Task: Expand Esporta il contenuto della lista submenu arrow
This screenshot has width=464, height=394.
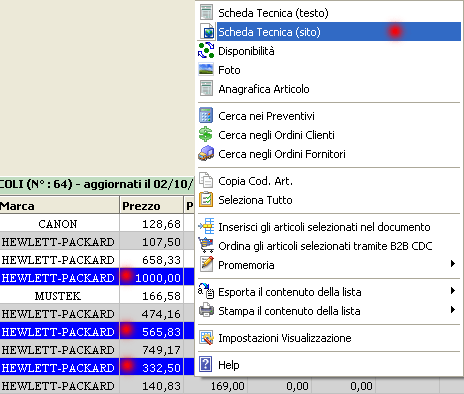Action: coord(452,291)
